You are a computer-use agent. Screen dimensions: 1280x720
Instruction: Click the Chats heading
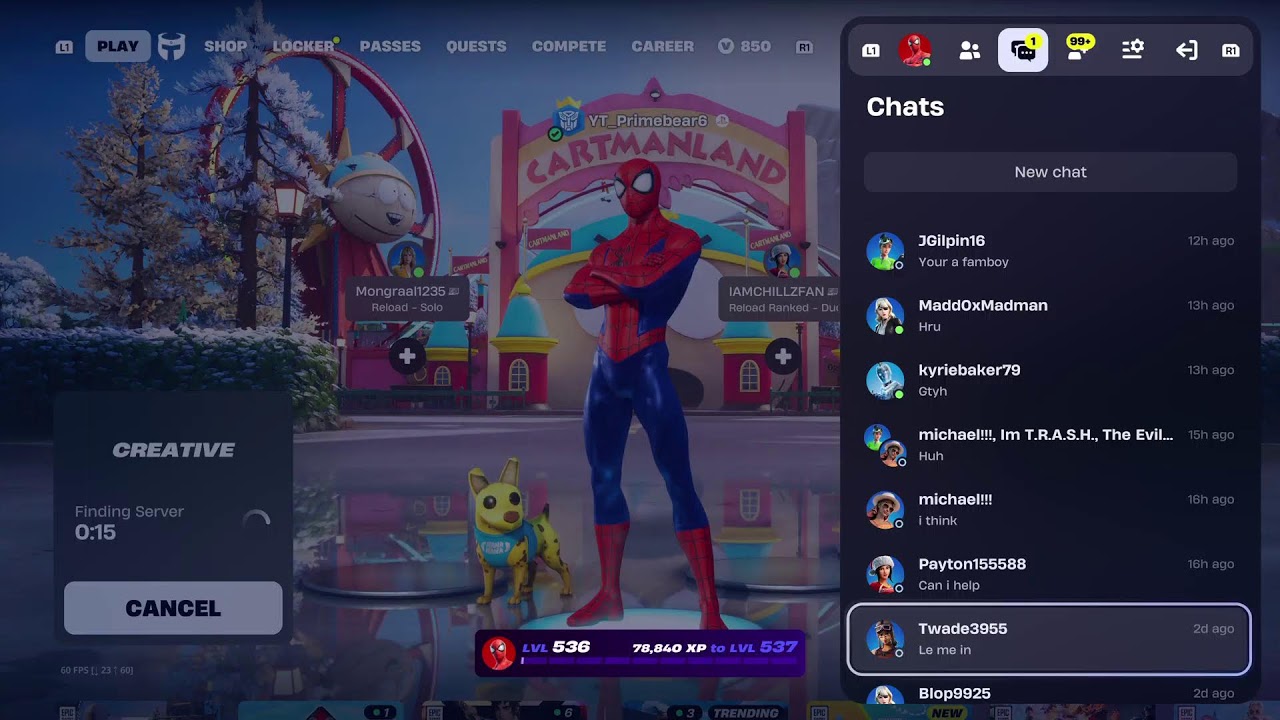point(905,107)
